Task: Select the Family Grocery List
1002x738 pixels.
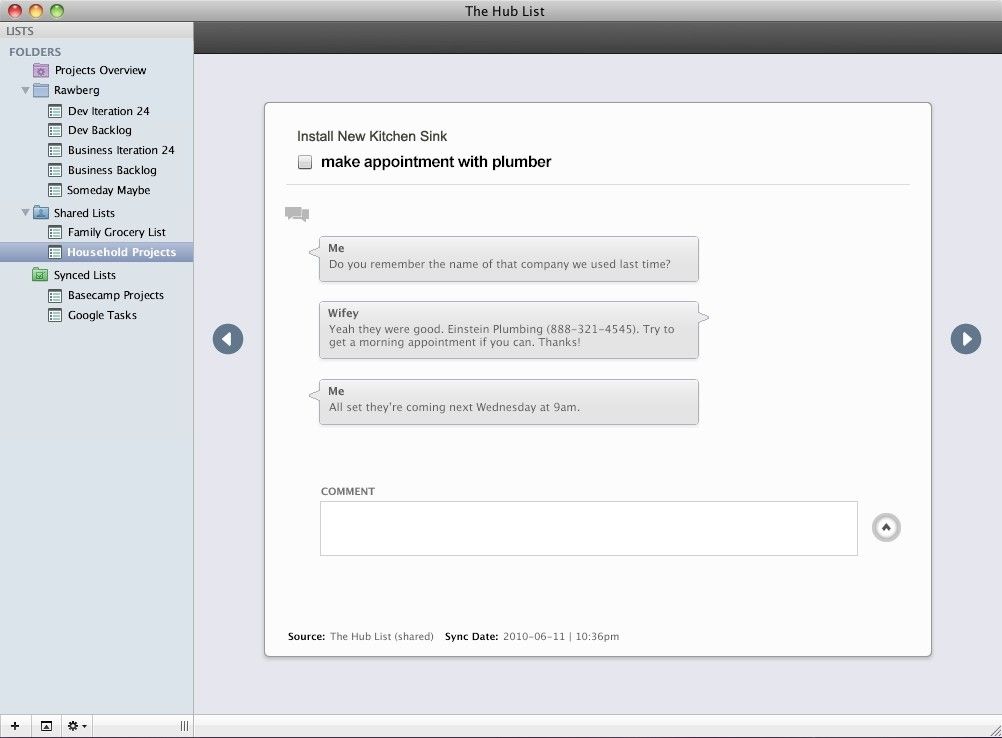Action: point(113,232)
